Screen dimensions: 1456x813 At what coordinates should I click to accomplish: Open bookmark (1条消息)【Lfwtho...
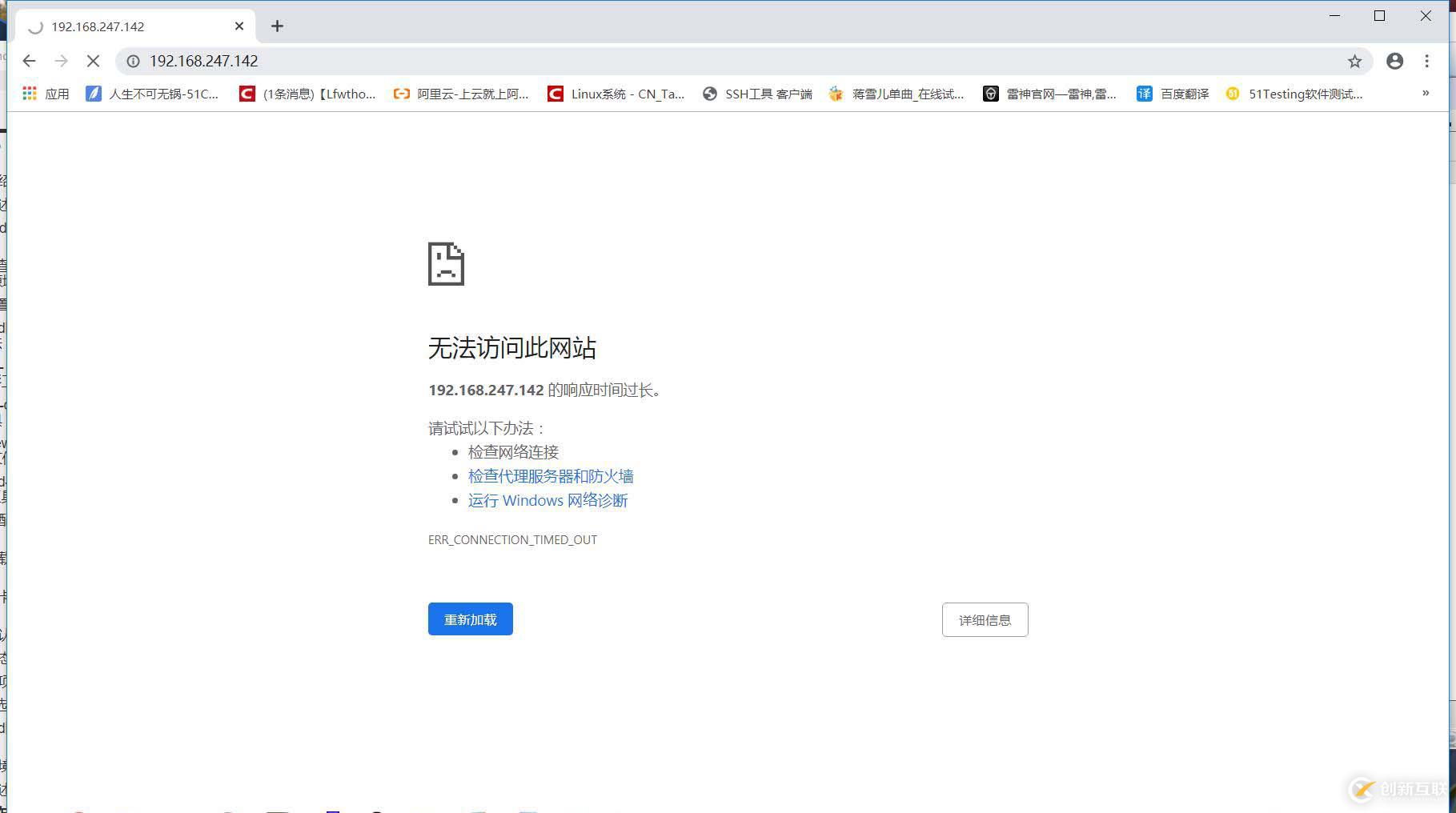pos(307,94)
